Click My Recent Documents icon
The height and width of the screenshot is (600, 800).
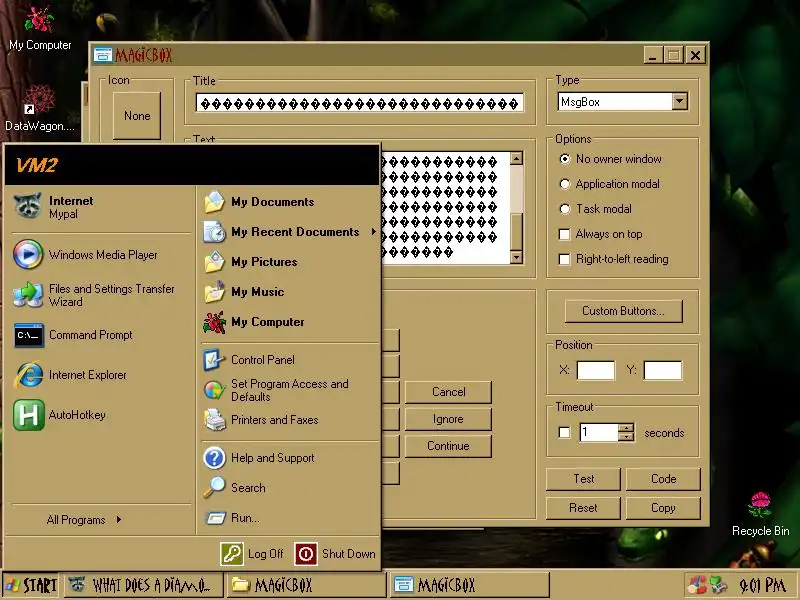[214, 232]
